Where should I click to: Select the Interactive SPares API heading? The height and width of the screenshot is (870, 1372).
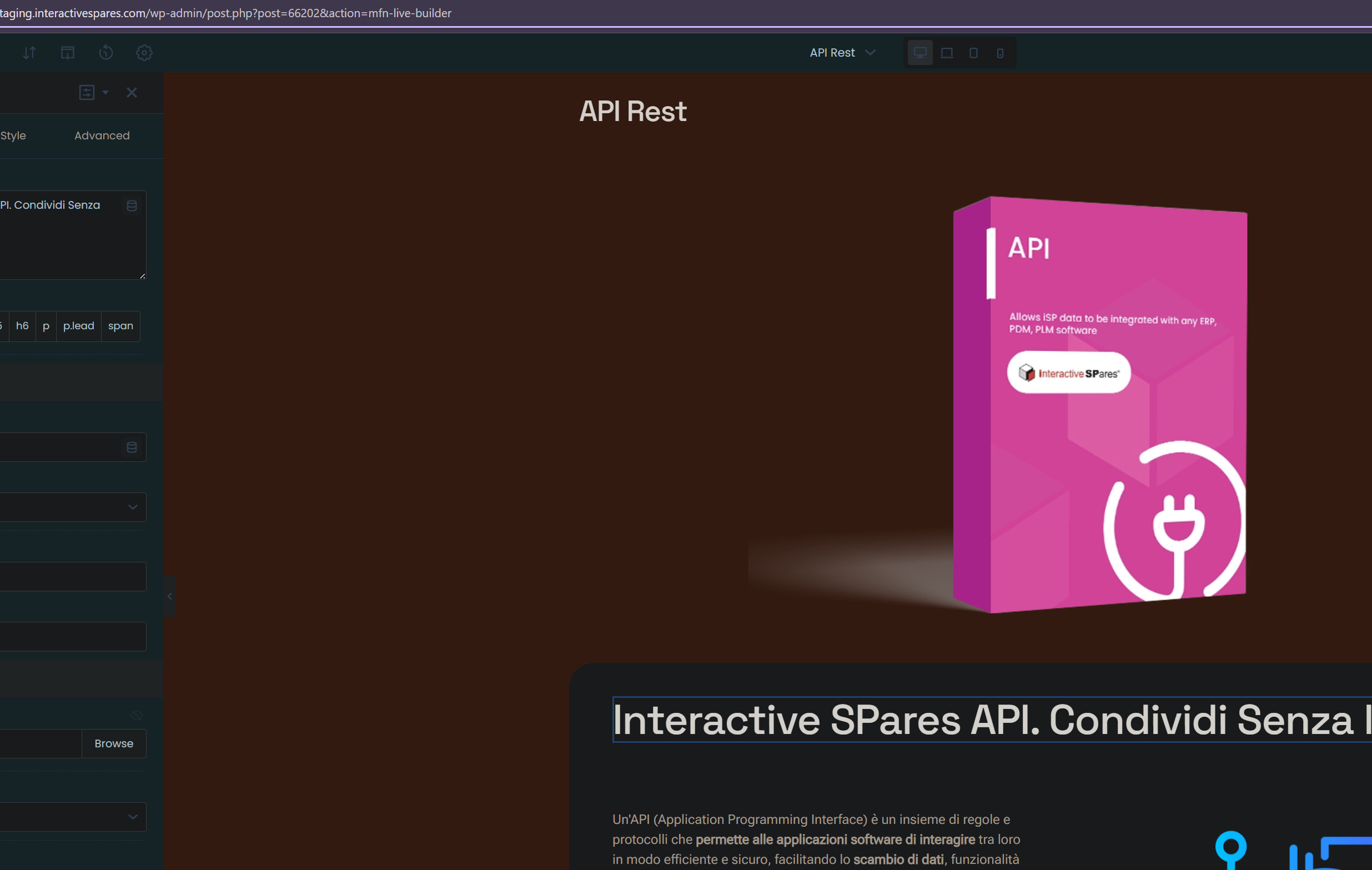point(992,720)
